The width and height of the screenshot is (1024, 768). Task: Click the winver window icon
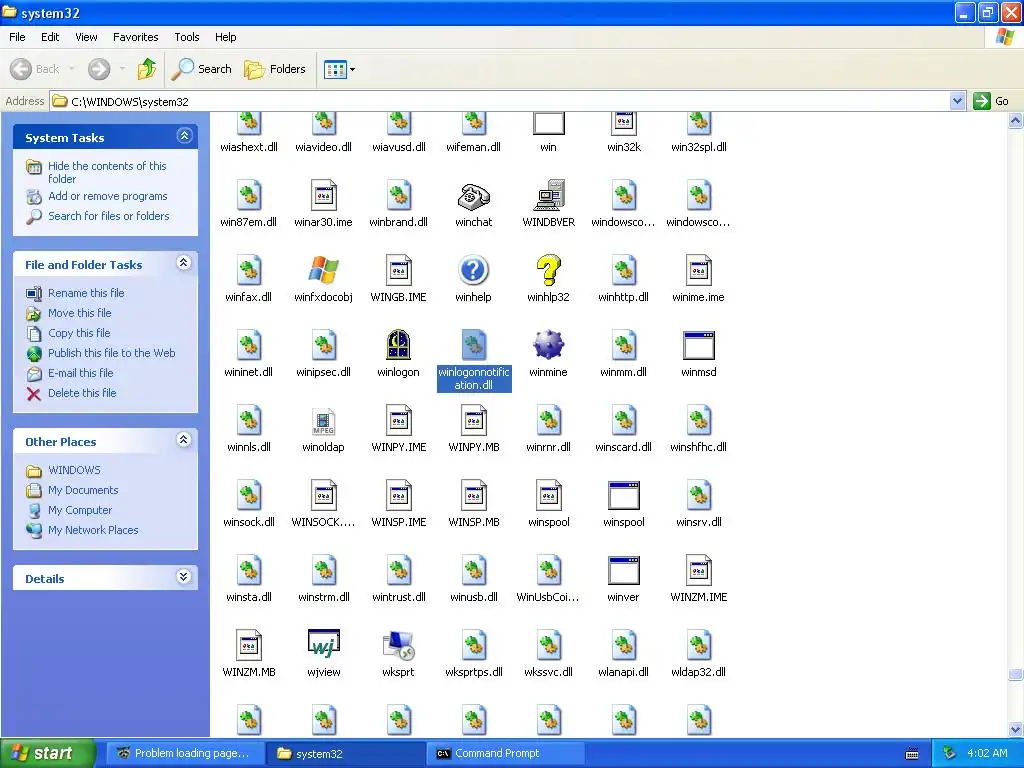coord(624,570)
